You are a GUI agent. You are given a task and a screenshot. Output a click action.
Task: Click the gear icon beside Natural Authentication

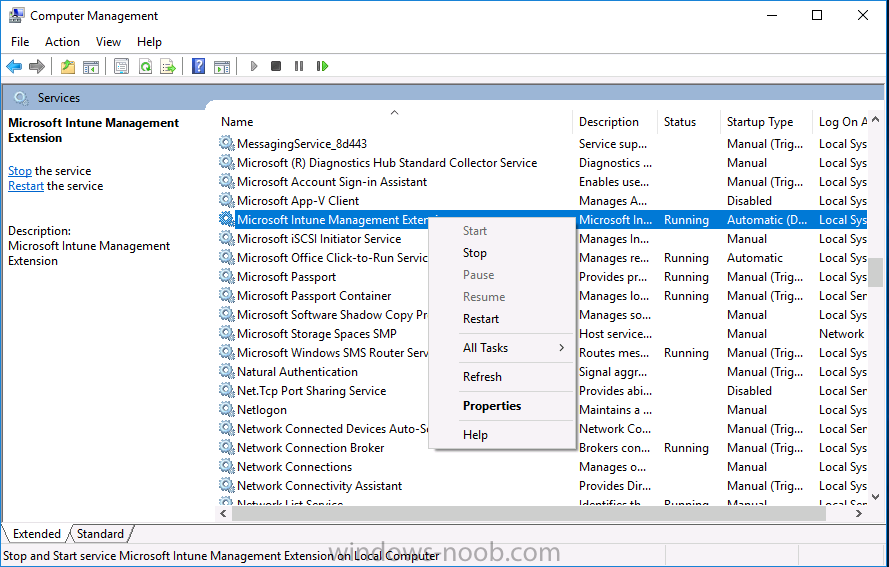227,371
